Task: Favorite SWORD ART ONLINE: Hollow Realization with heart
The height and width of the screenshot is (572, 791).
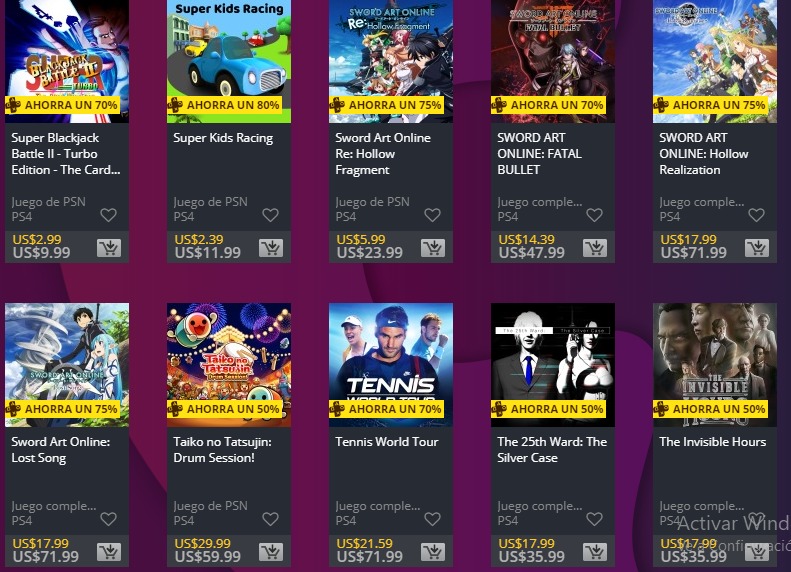Action: tap(756, 215)
